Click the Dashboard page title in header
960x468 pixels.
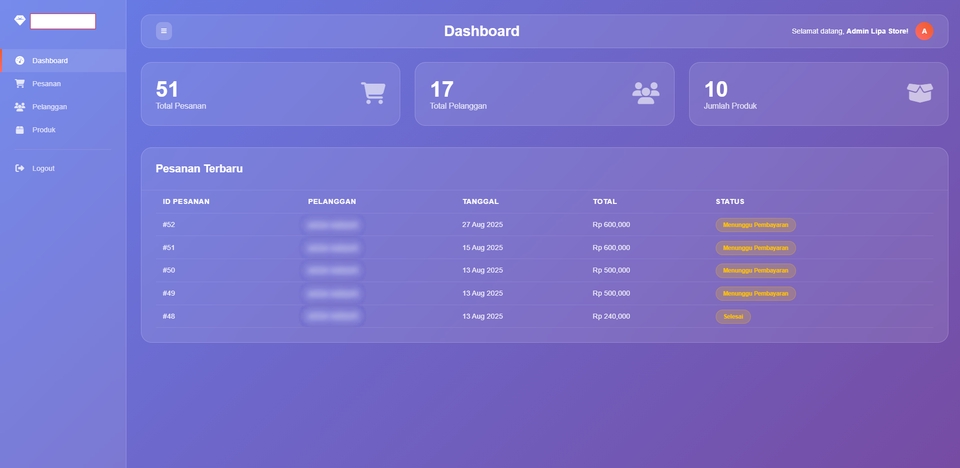(x=482, y=31)
